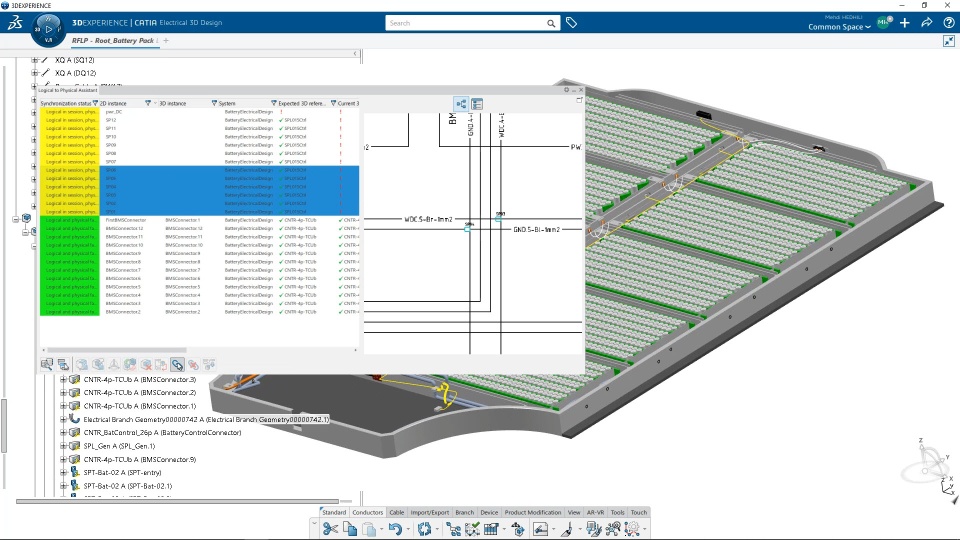Switch to the Import/Export tab
960x540 pixels.
pyautogui.click(x=430, y=512)
